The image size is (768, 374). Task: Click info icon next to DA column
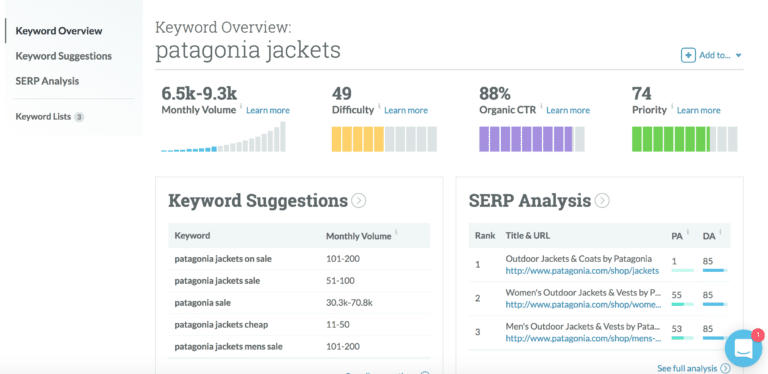click(x=720, y=232)
